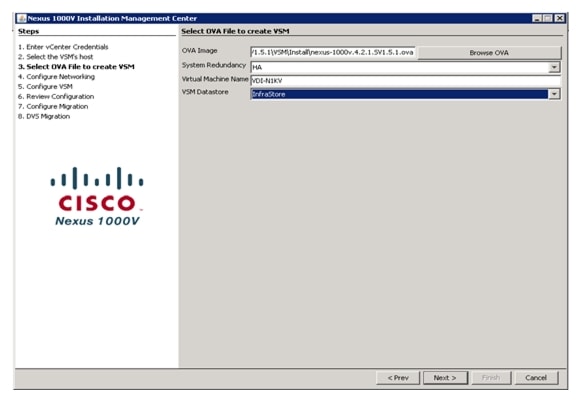Go to the next wizard step
The width and height of the screenshot is (582, 403).
click(445, 378)
